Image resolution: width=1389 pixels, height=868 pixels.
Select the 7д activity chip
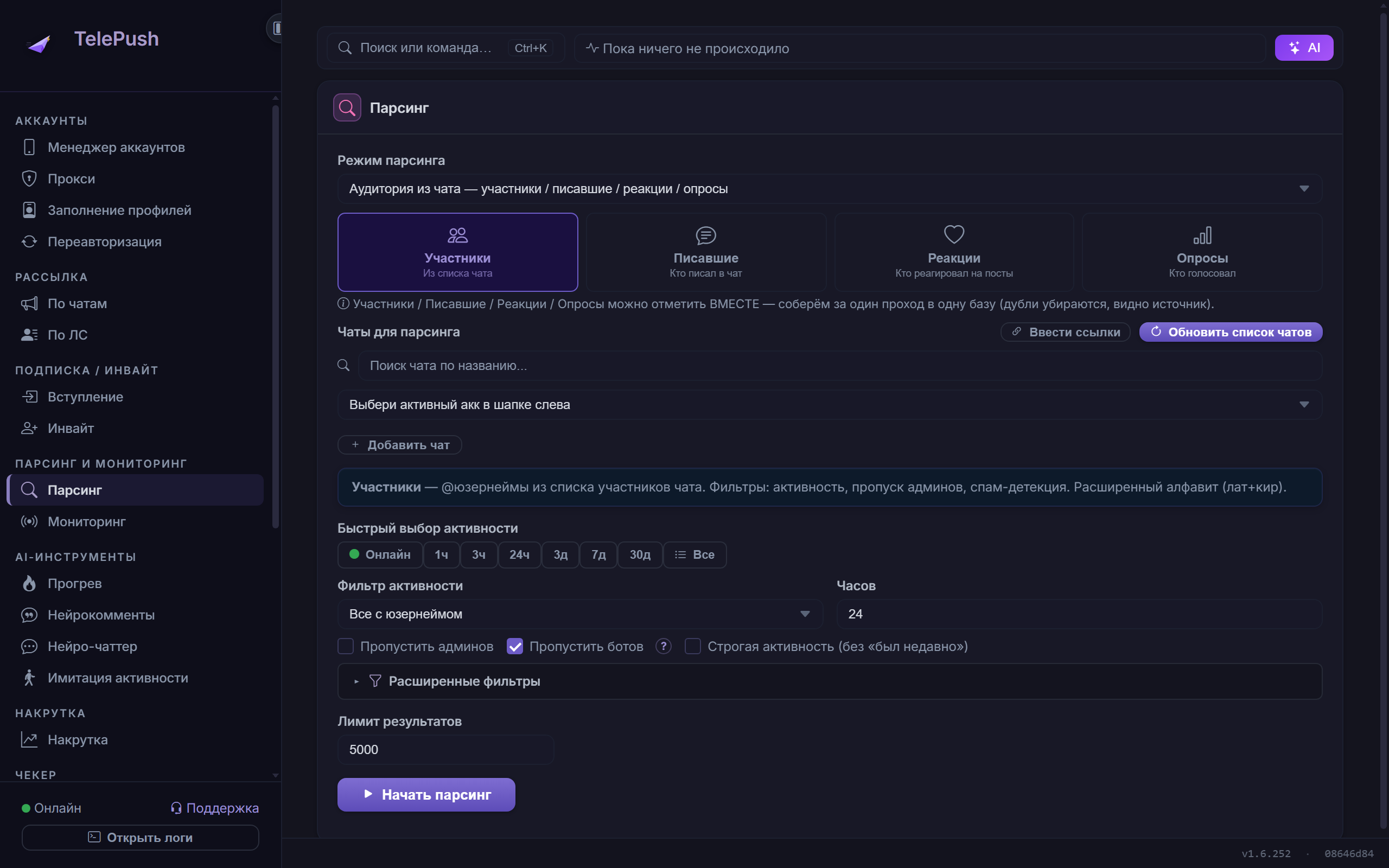pos(598,554)
